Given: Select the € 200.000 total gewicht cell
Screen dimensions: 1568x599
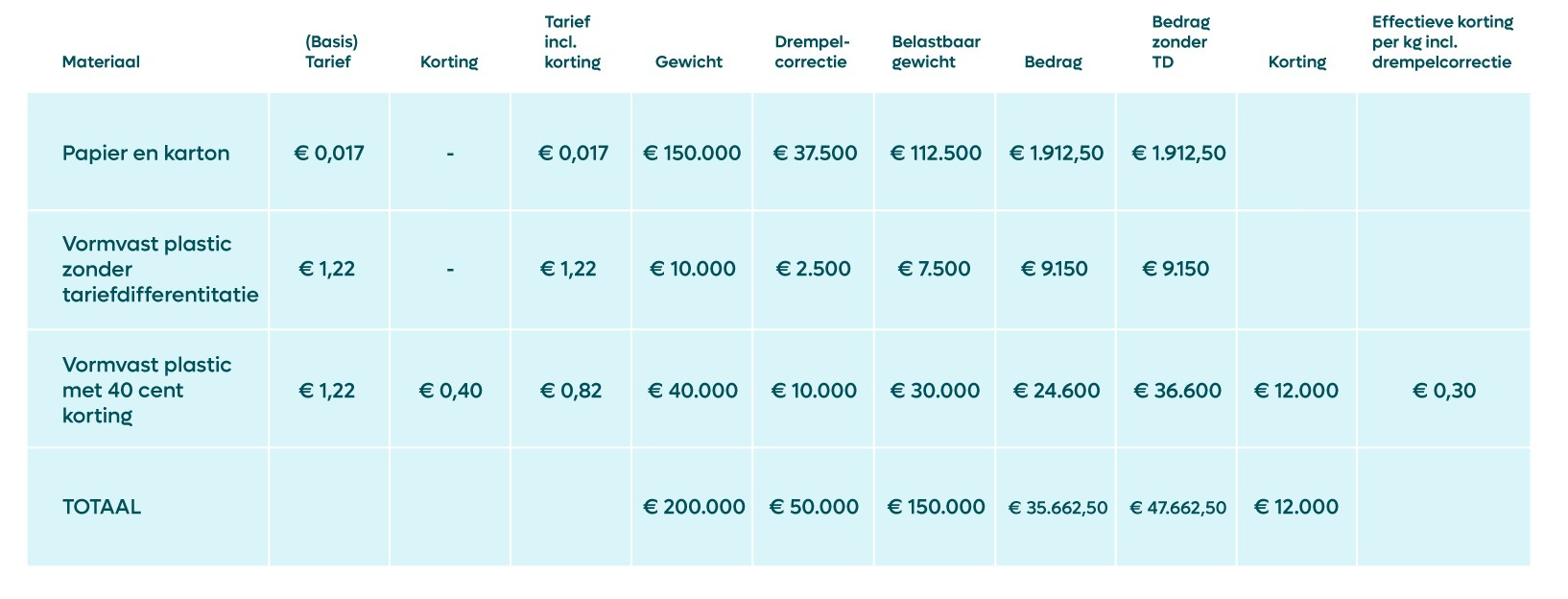Looking at the screenshot, I should (x=694, y=507).
